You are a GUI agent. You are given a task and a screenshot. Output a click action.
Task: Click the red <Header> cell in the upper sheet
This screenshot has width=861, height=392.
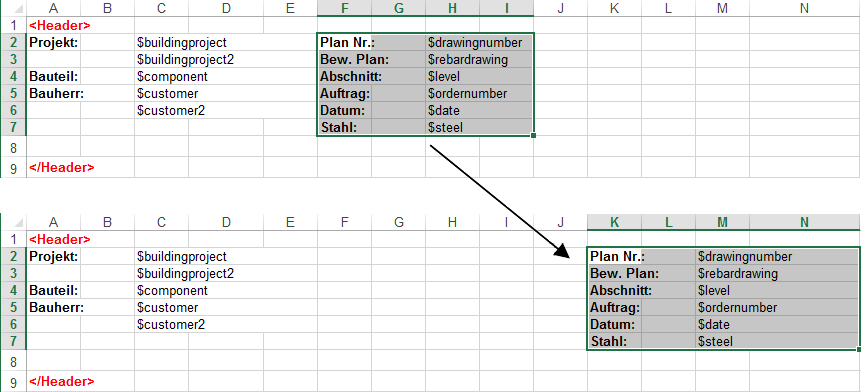pyautogui.click(x=60, y=25)
